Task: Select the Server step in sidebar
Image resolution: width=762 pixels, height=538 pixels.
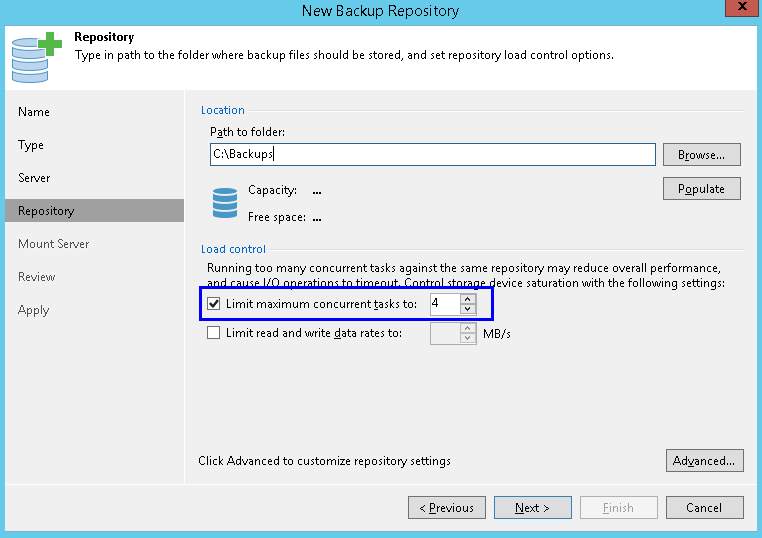Action: 34,178
